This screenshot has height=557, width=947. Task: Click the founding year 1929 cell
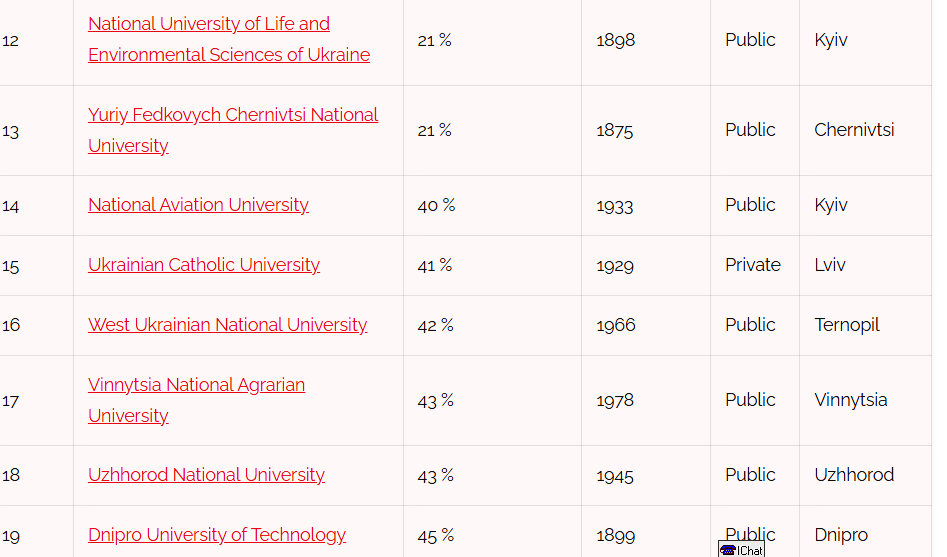tap(646, 265)
